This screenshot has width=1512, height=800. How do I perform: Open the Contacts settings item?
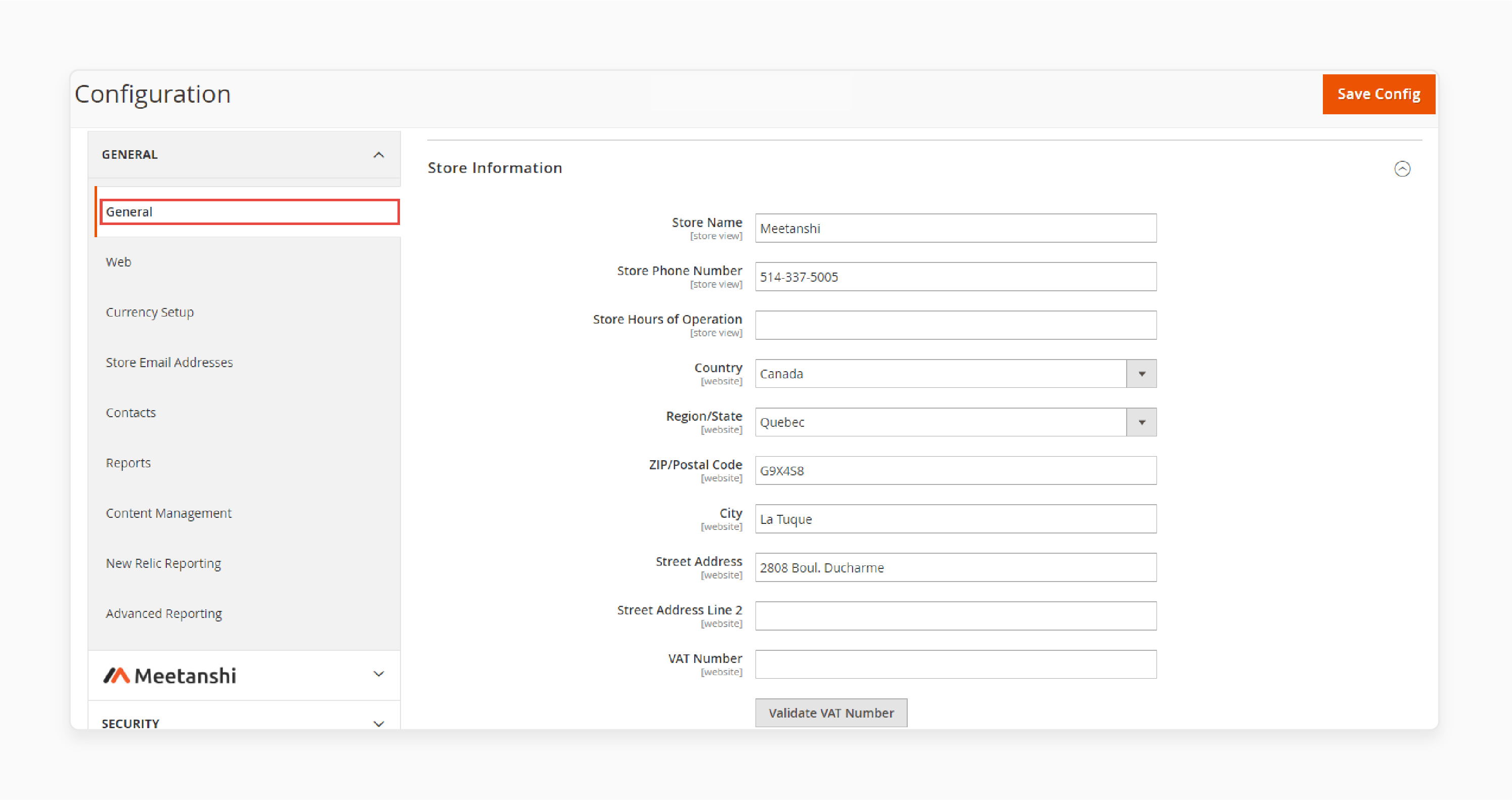pos(131,413)
